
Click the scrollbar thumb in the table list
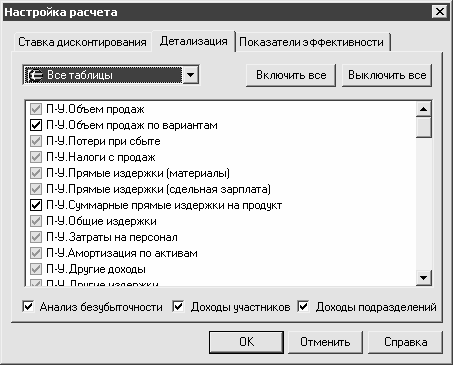(x=424, y=127)
